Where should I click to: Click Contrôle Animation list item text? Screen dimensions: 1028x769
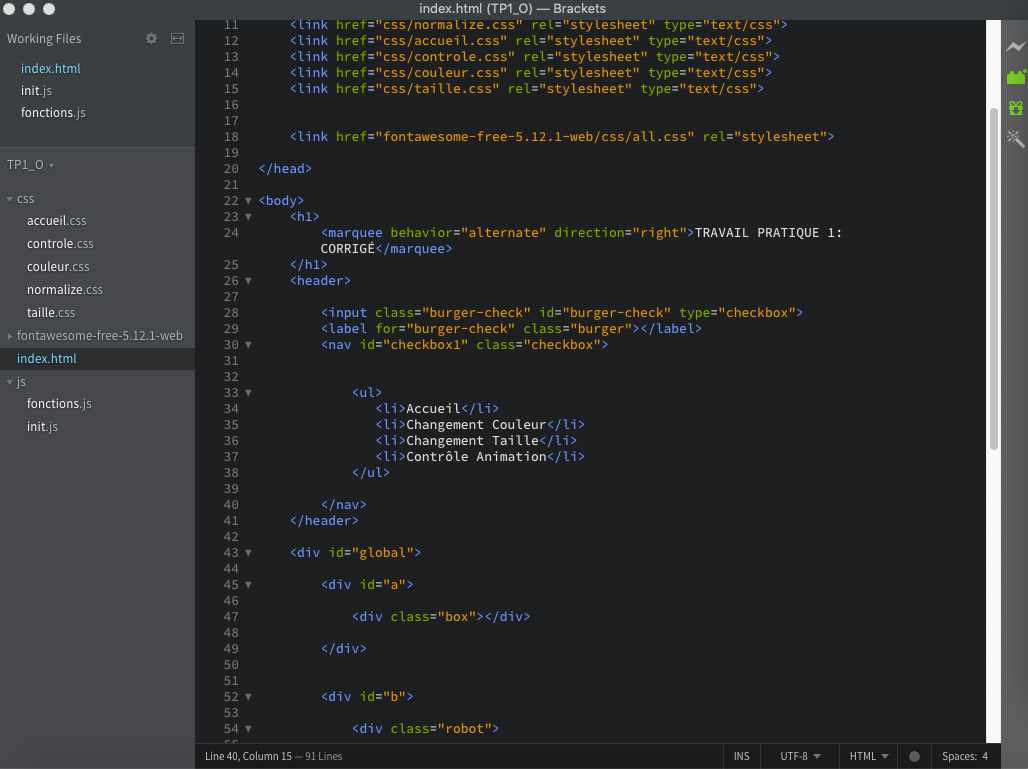pyautogui.click(x=476, y=457)
